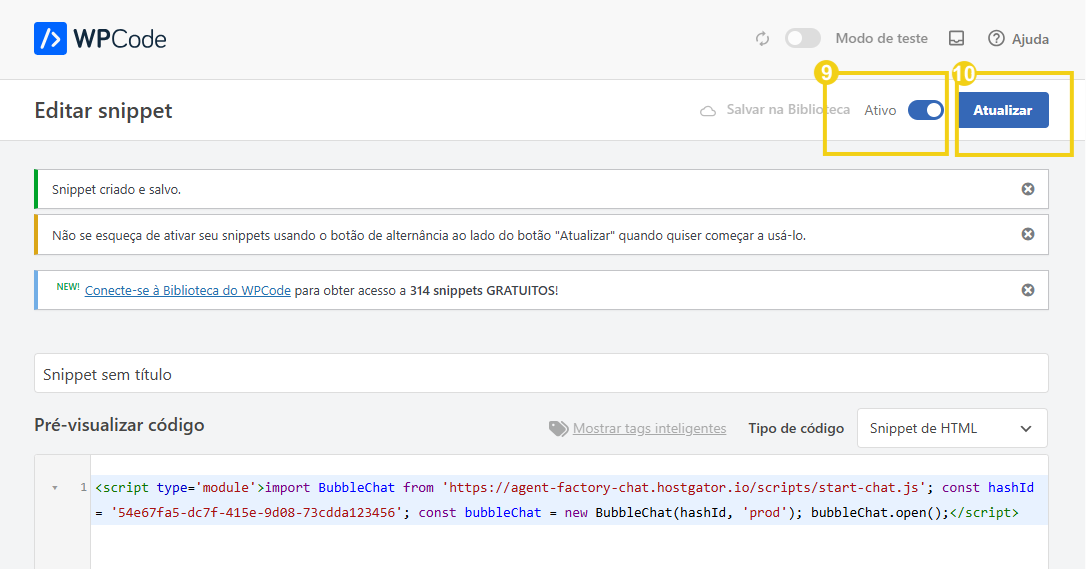1086x569 pixels.
Task: Toggle the Ativo snippet switch
Action: [926, 110]
